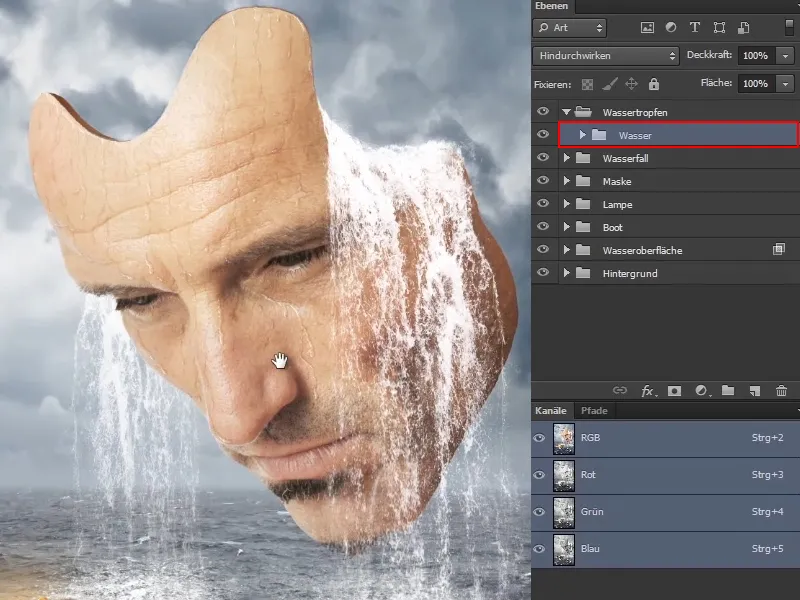Hide the Blau channel

539,549
